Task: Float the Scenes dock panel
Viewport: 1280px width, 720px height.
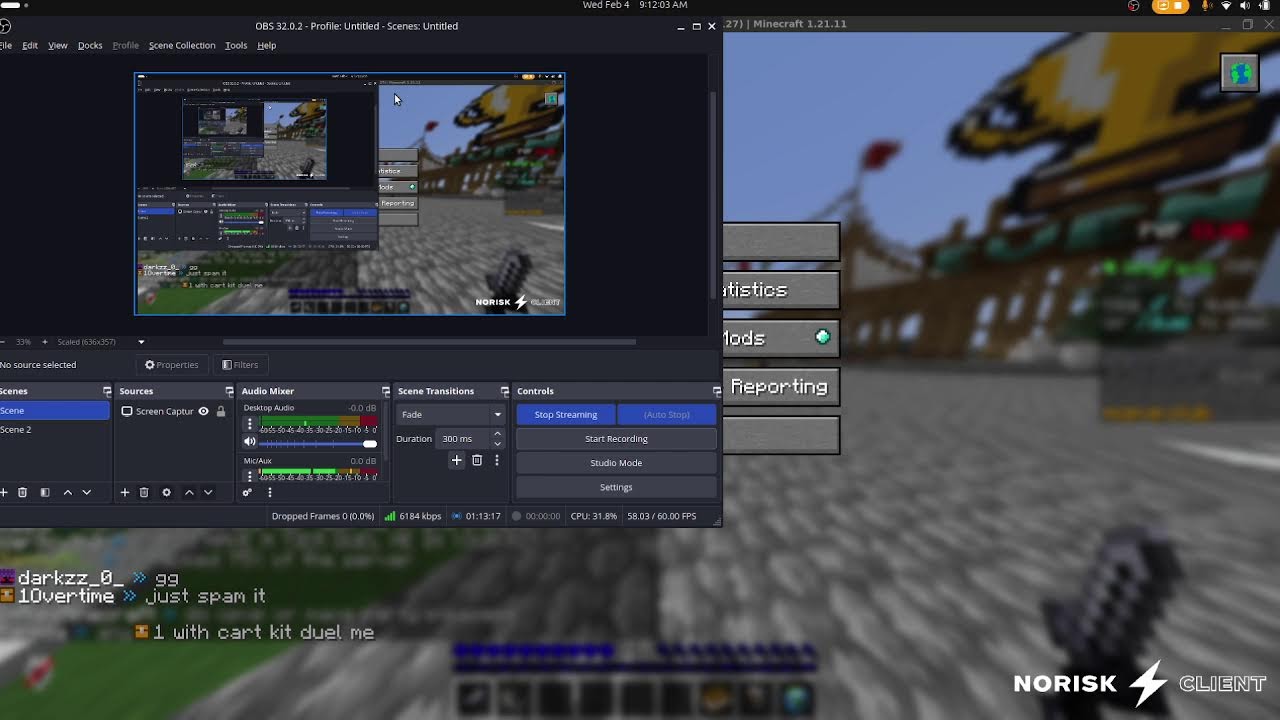Action: pos(107,391)
